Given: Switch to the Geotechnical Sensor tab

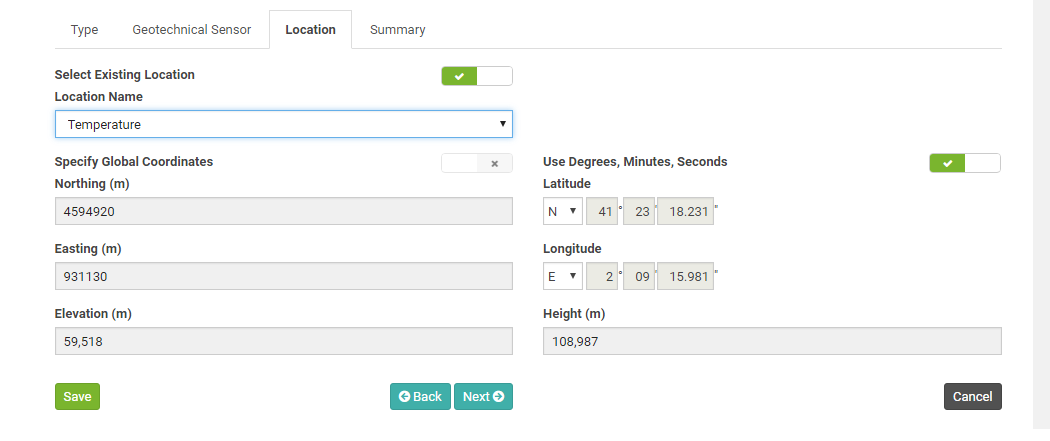Looking at the screenshot, I should [192, 29].
